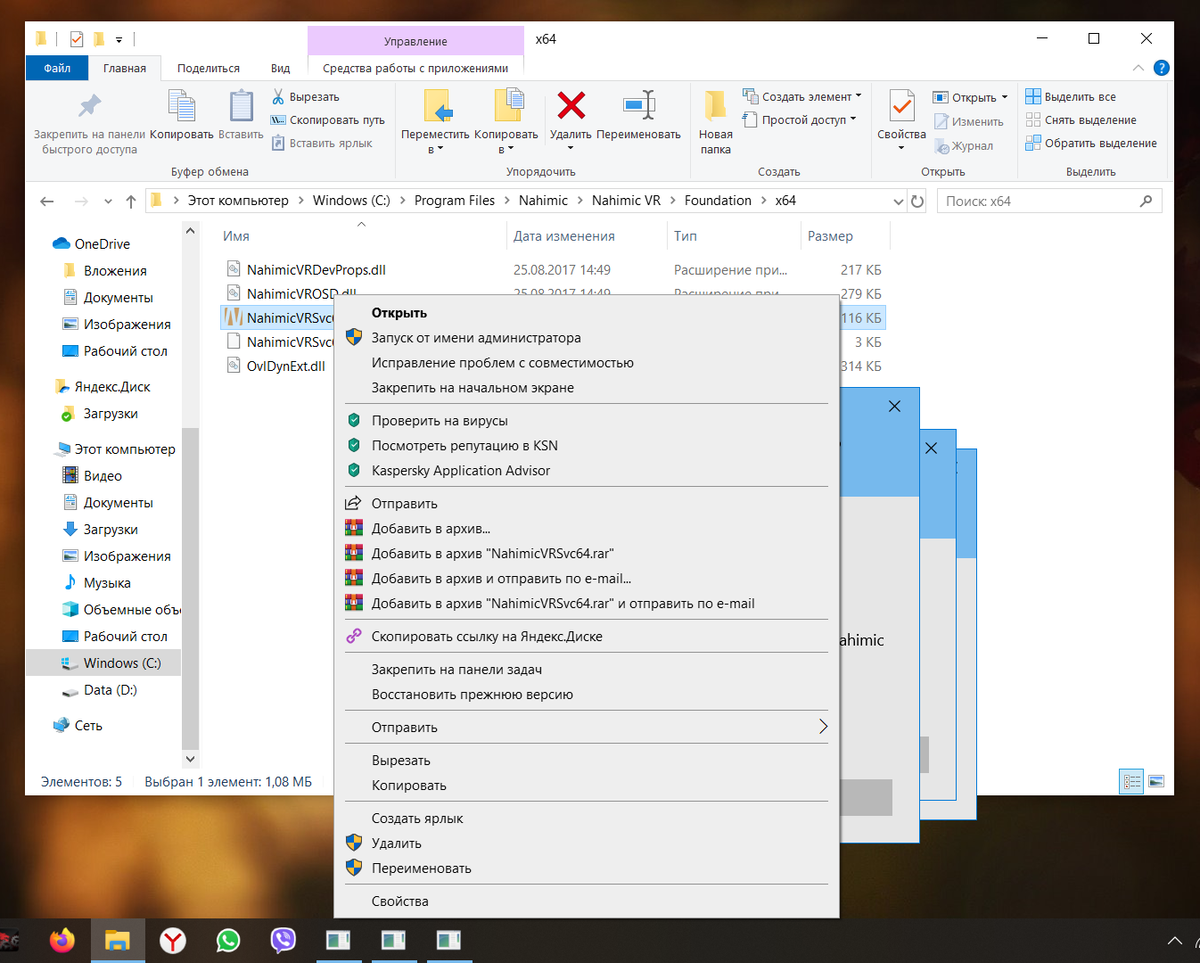Click the red Удалить icon in ribbon
Image resolution: width=1200 pixels, height=963 pixels.
571,105
